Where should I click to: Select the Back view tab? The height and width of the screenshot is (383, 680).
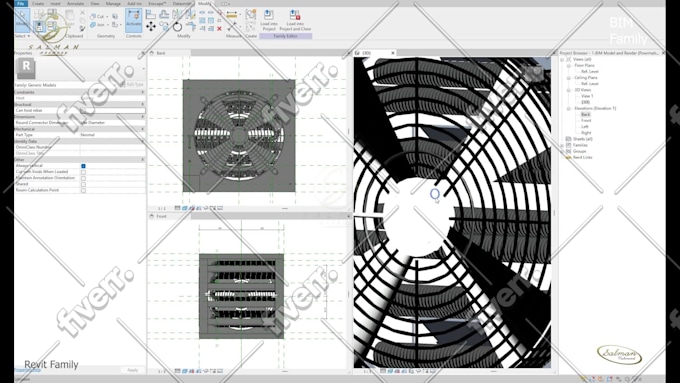[x=161, y=53]
